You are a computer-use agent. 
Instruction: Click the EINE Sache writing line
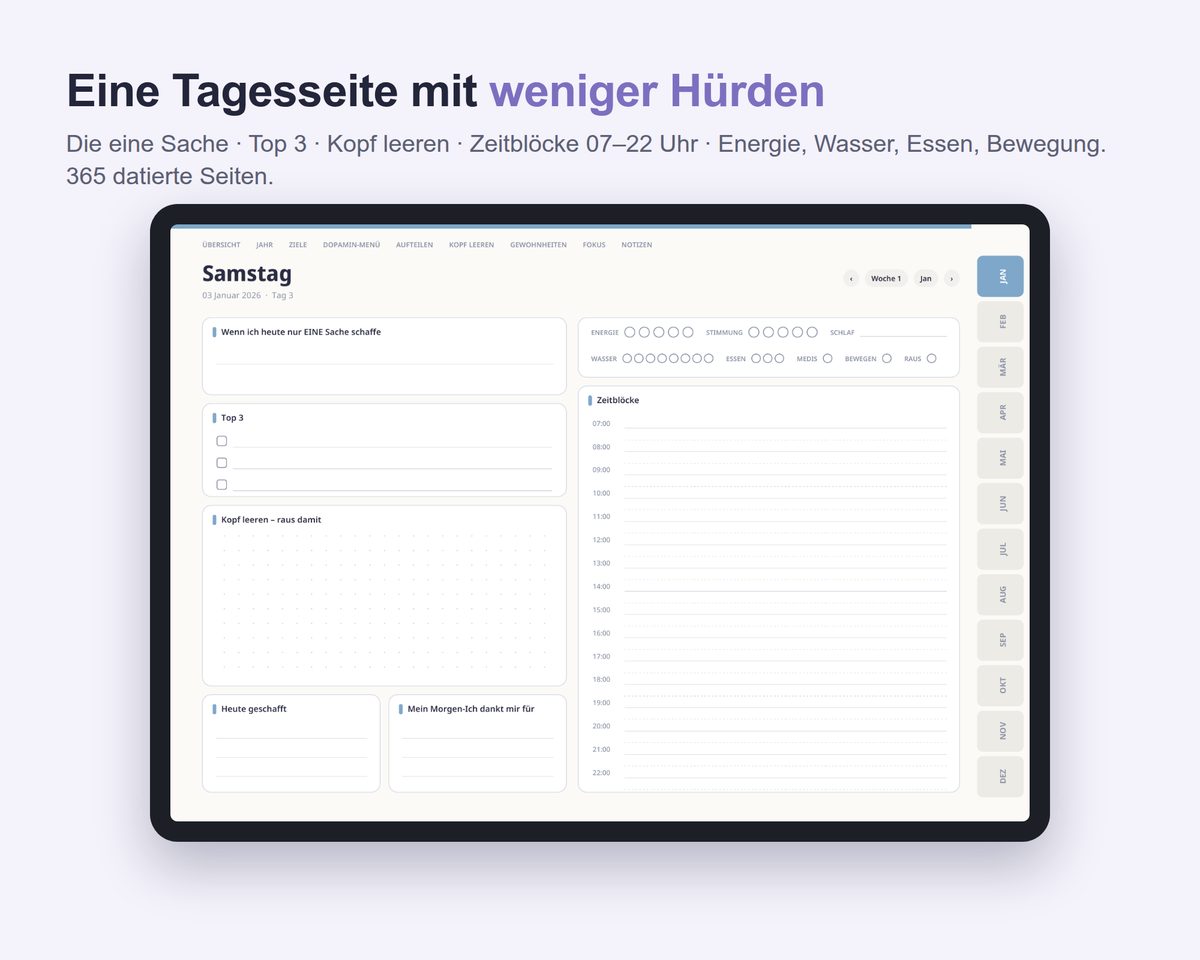click(385, 364)
